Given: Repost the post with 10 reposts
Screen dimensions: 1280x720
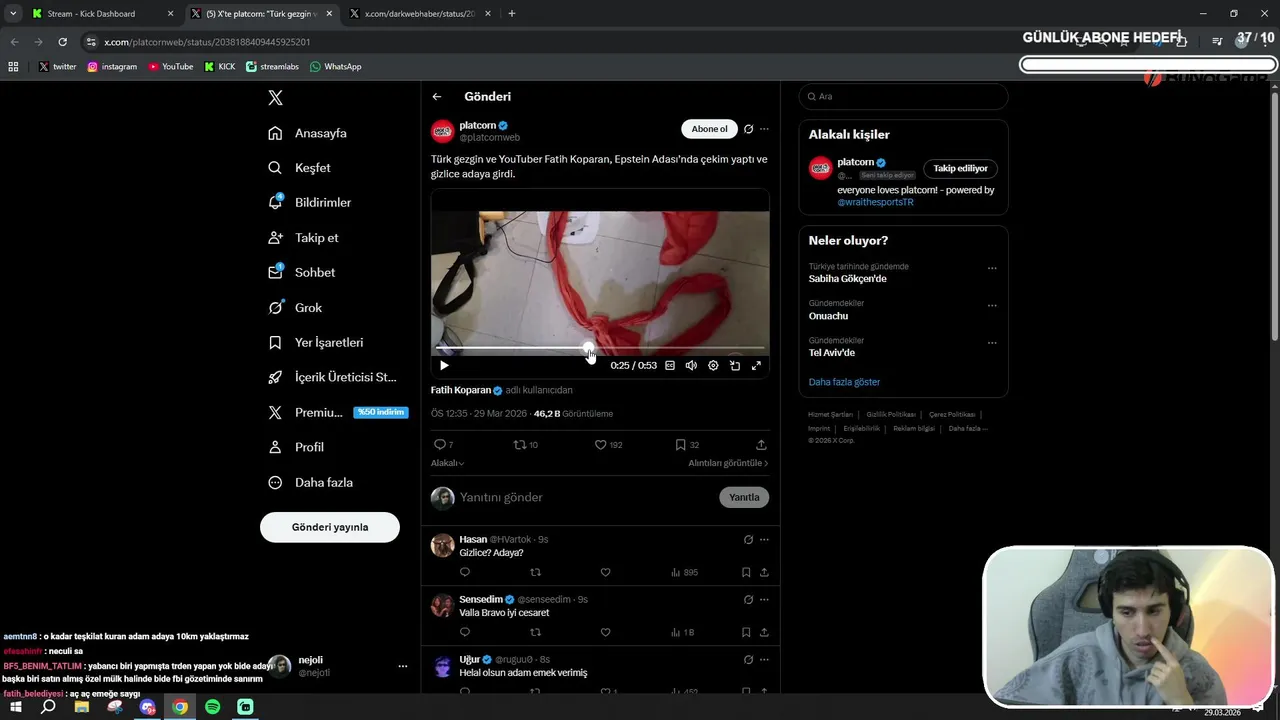Looking at the screenshot, I should (525, 445).
